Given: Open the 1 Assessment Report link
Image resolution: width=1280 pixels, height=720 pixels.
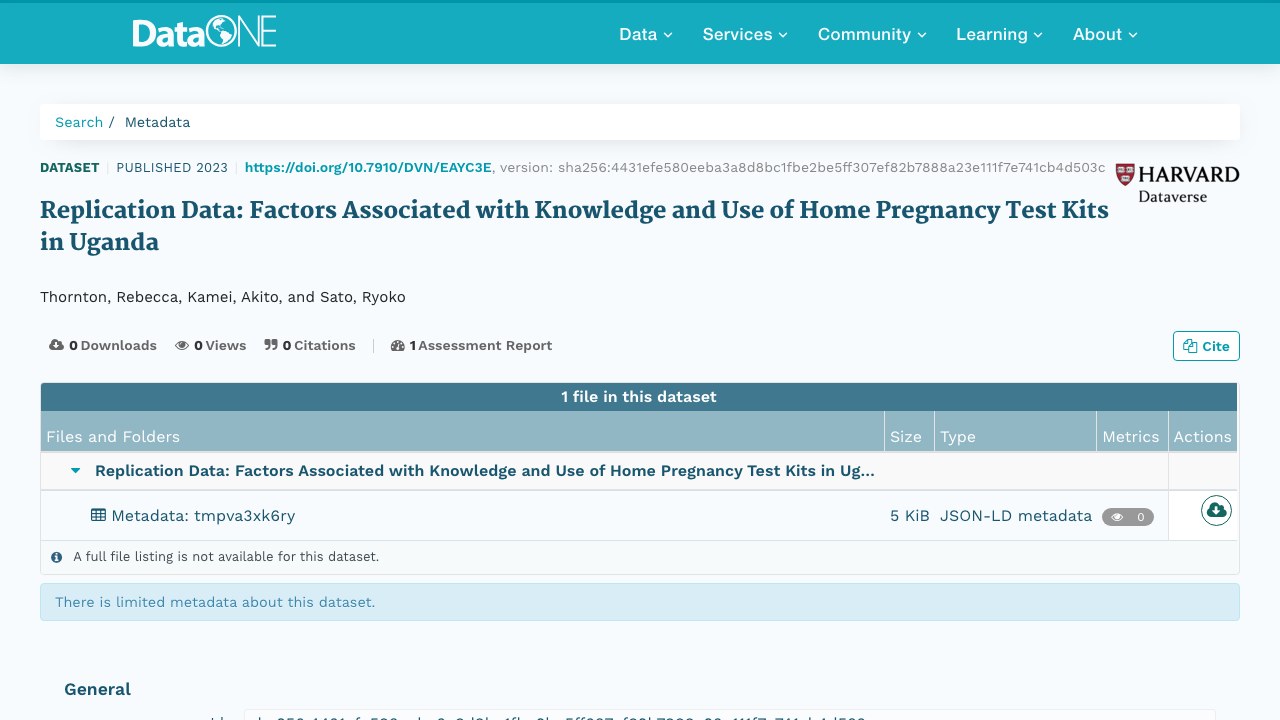Looking at the screenshot, I should coord(471,346).
